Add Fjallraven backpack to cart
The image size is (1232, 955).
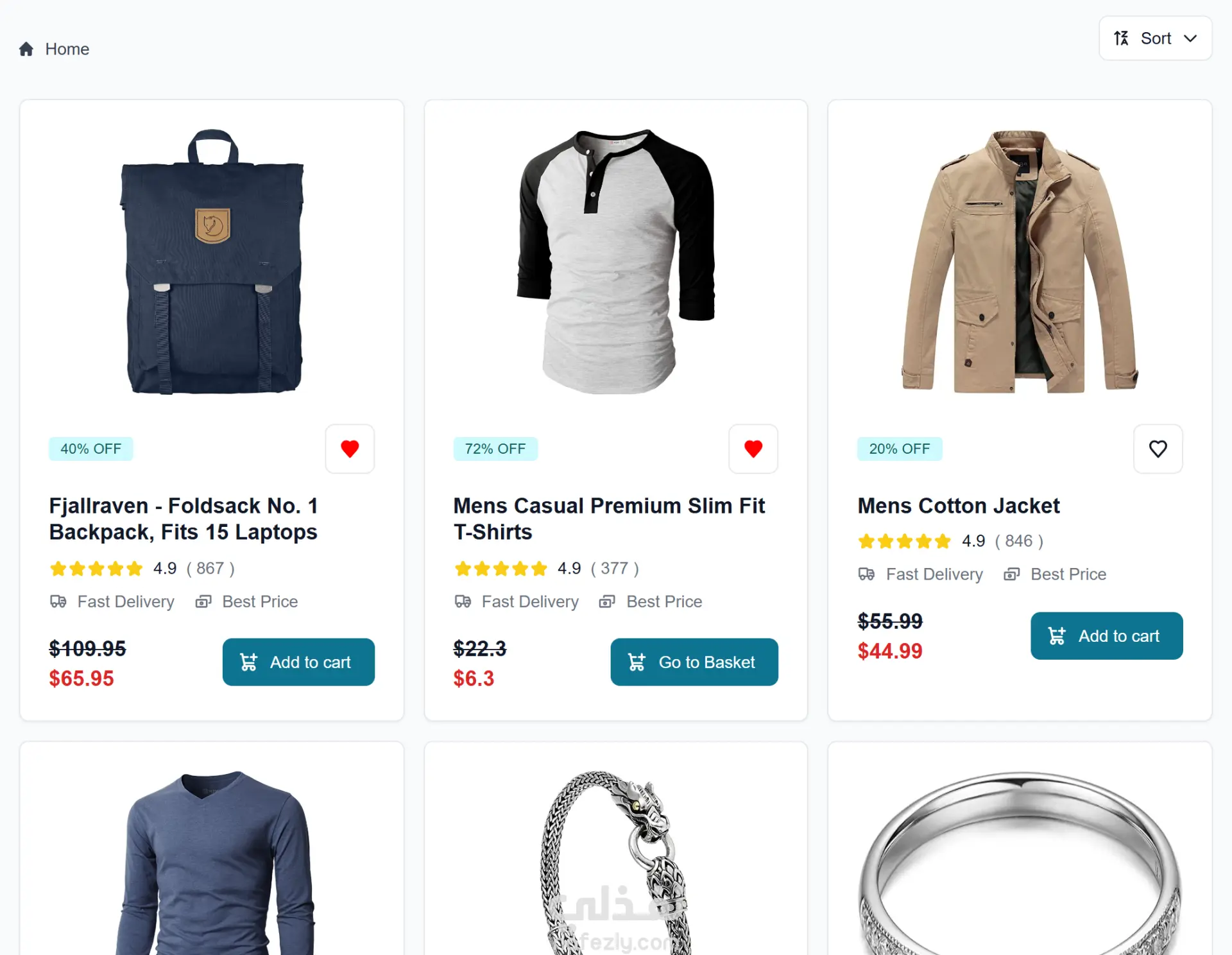(x=298, y=662)
